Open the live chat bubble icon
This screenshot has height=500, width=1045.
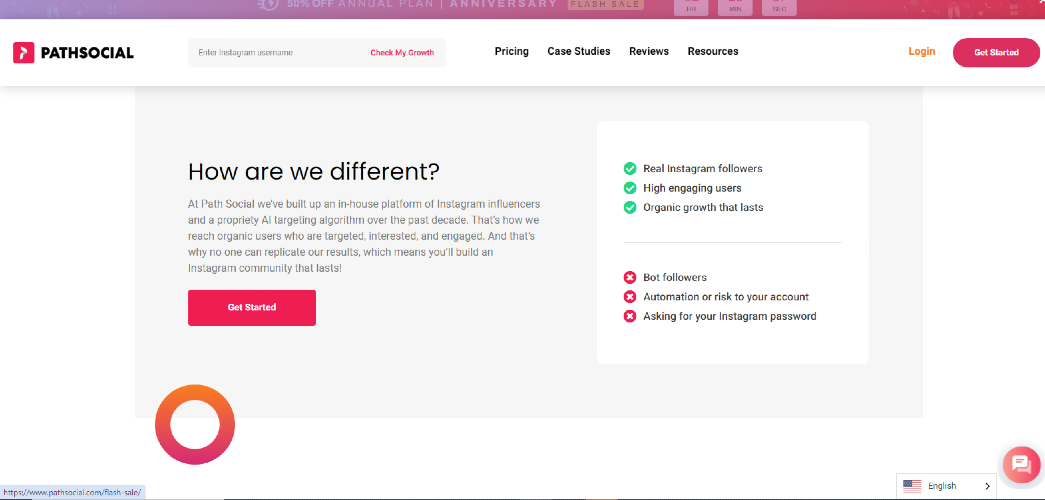(x=1022, y=463)
